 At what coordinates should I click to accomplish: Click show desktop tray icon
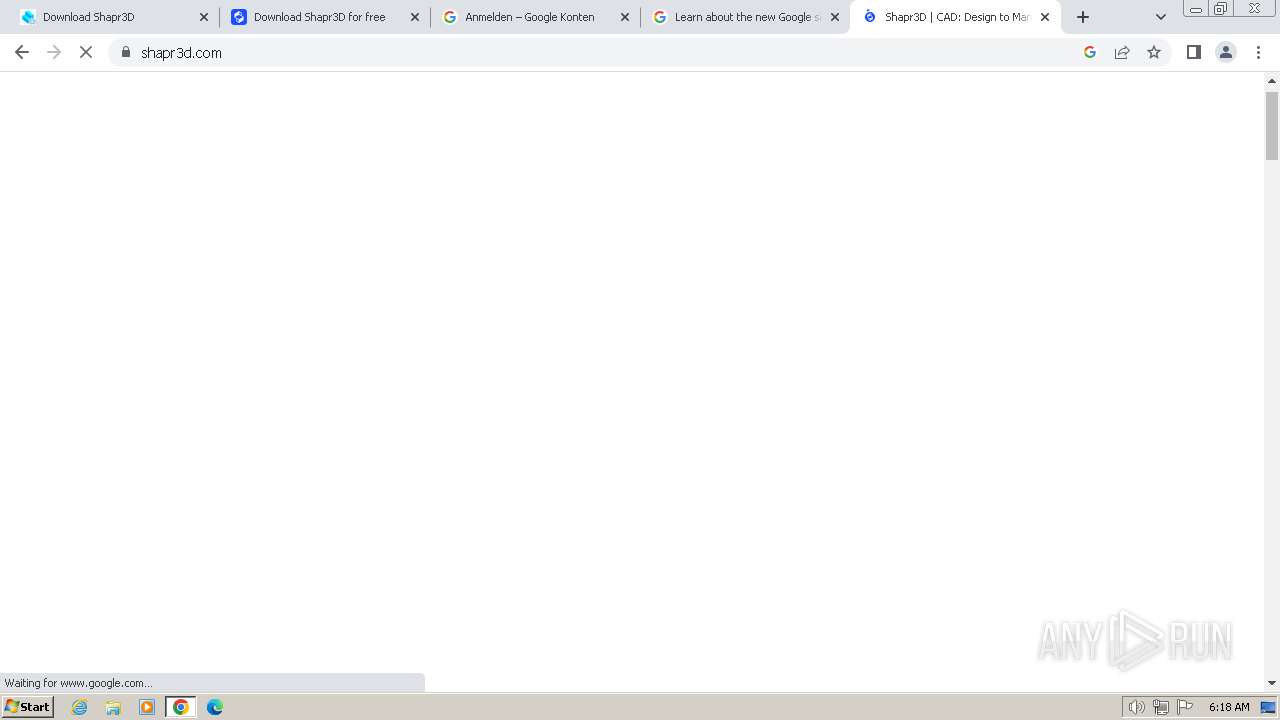pos(1268,707)
